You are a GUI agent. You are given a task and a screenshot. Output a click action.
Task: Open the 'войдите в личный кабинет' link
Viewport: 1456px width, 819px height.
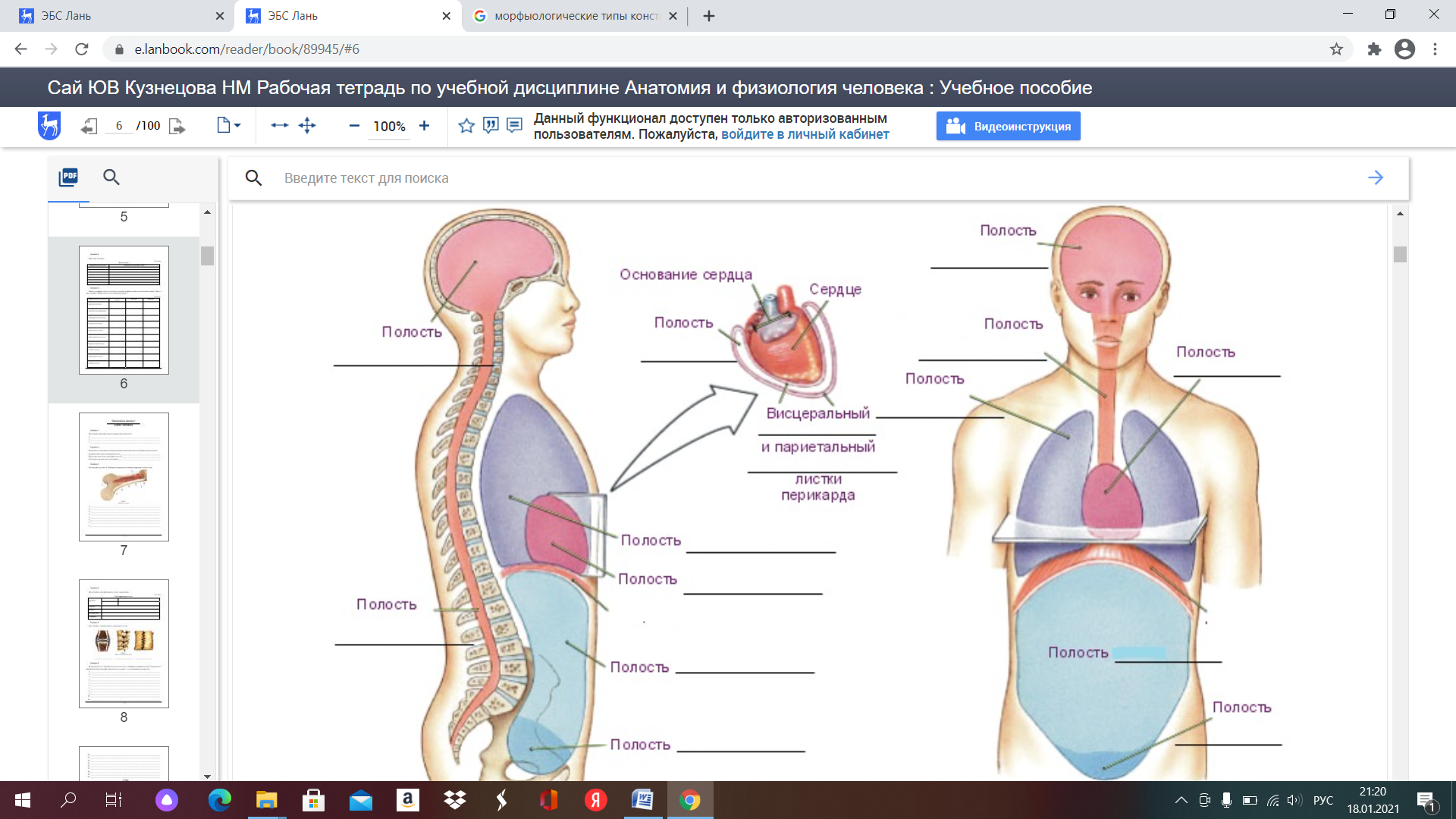tap(805, 134)
